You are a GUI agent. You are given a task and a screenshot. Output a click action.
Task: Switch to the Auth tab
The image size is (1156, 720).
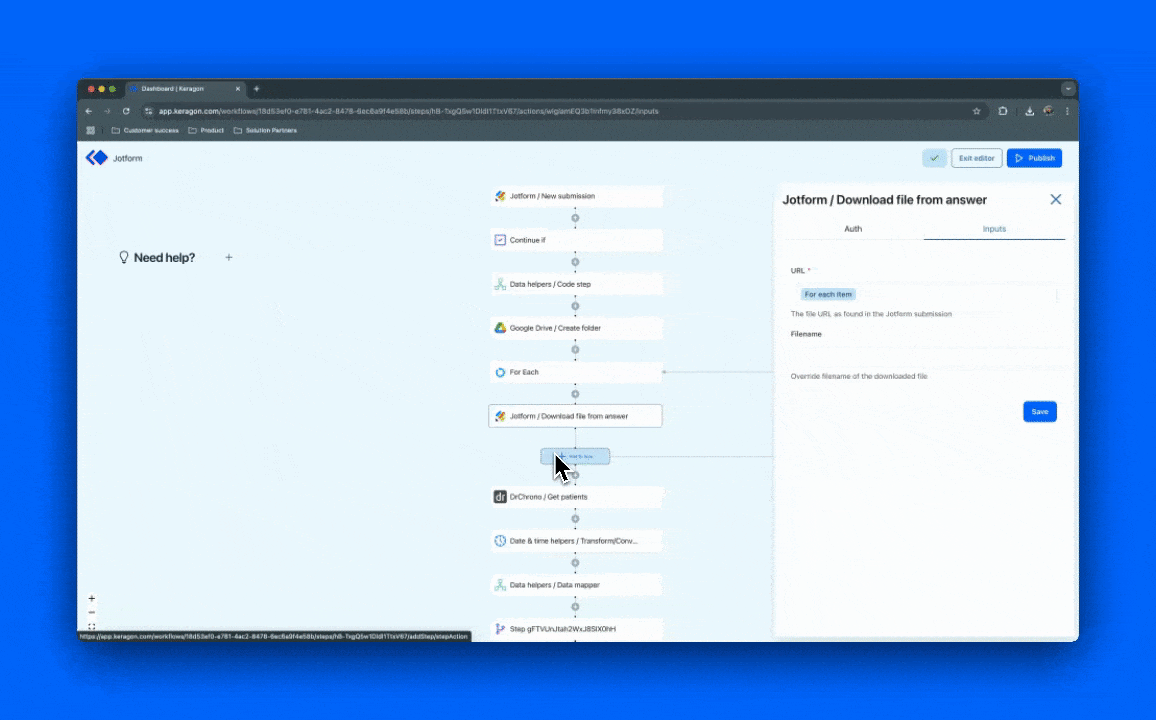tap(853, 229)
